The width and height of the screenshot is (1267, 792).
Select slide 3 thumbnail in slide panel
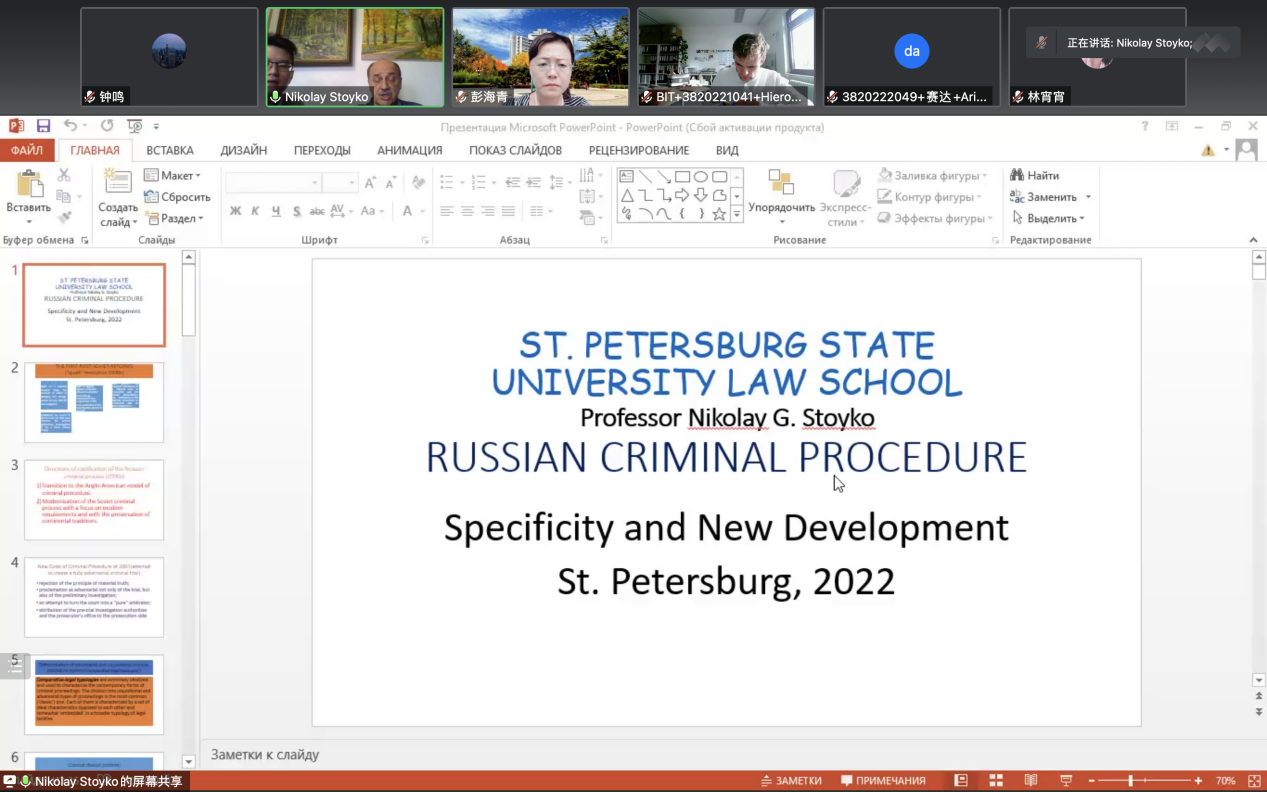pos(94,500)
